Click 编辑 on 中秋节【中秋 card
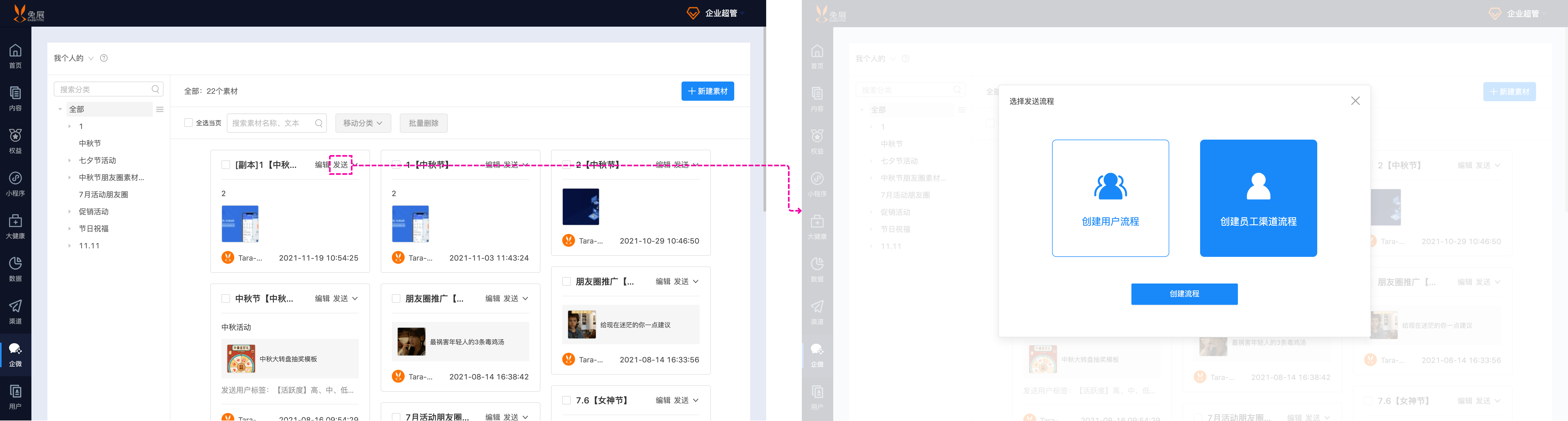Image resolution: width=1568 pixels, height=421 pixels. pos(322,298)
